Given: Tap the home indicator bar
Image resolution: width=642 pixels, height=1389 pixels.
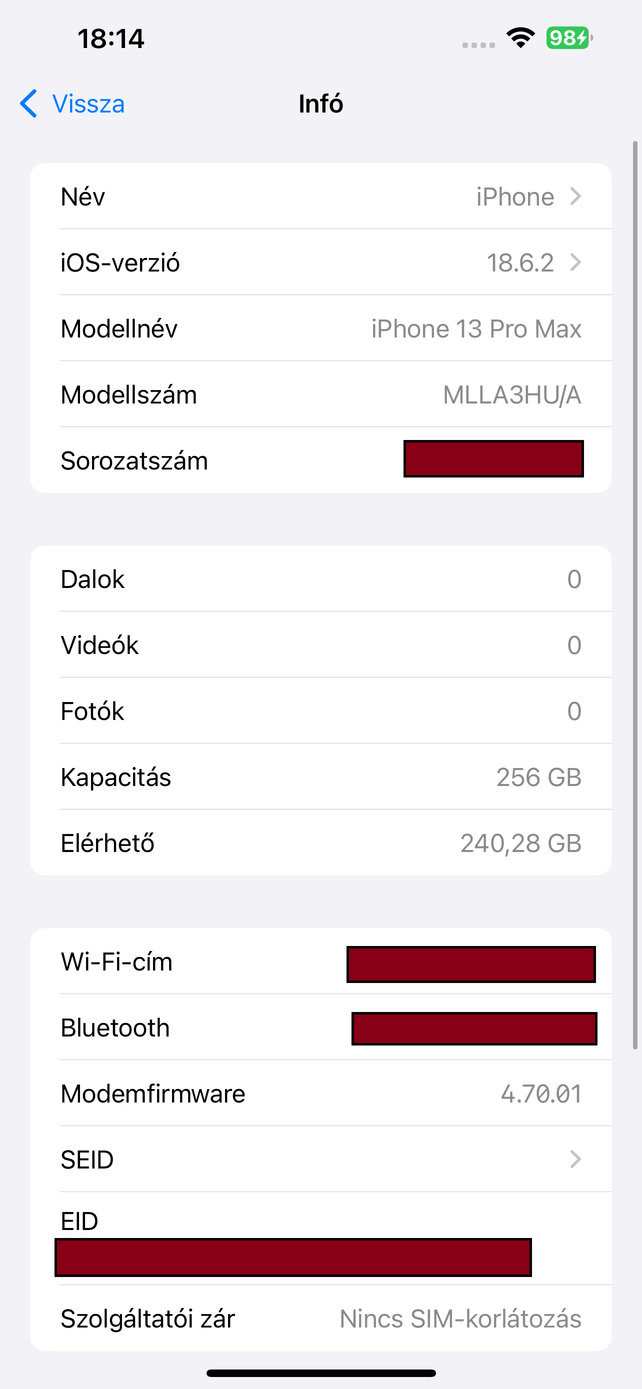Looking at the screenshot, I should pos(321,1374).
